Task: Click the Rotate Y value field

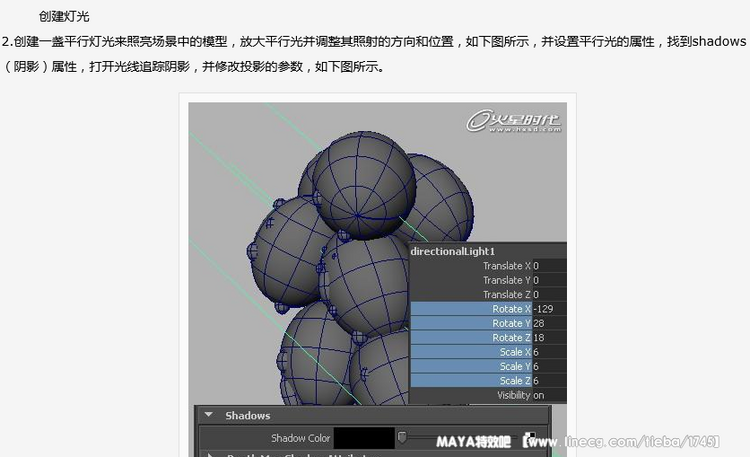Action: coord(549,323)
